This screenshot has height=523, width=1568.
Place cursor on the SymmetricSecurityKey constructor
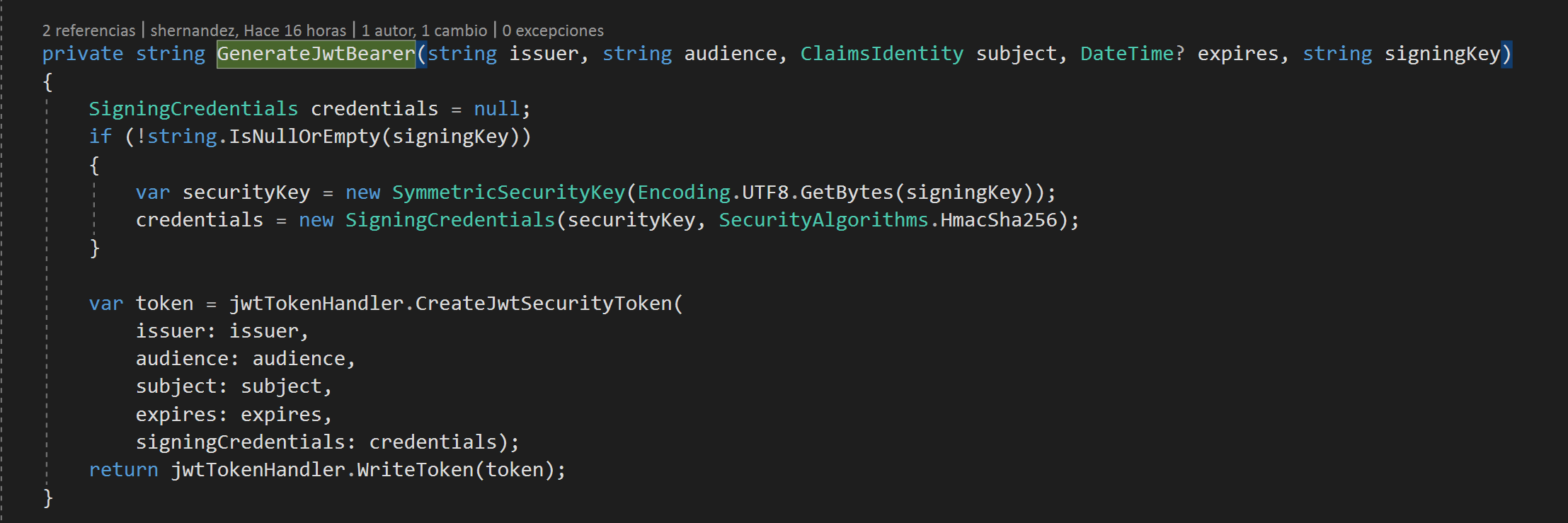[509, 192]
